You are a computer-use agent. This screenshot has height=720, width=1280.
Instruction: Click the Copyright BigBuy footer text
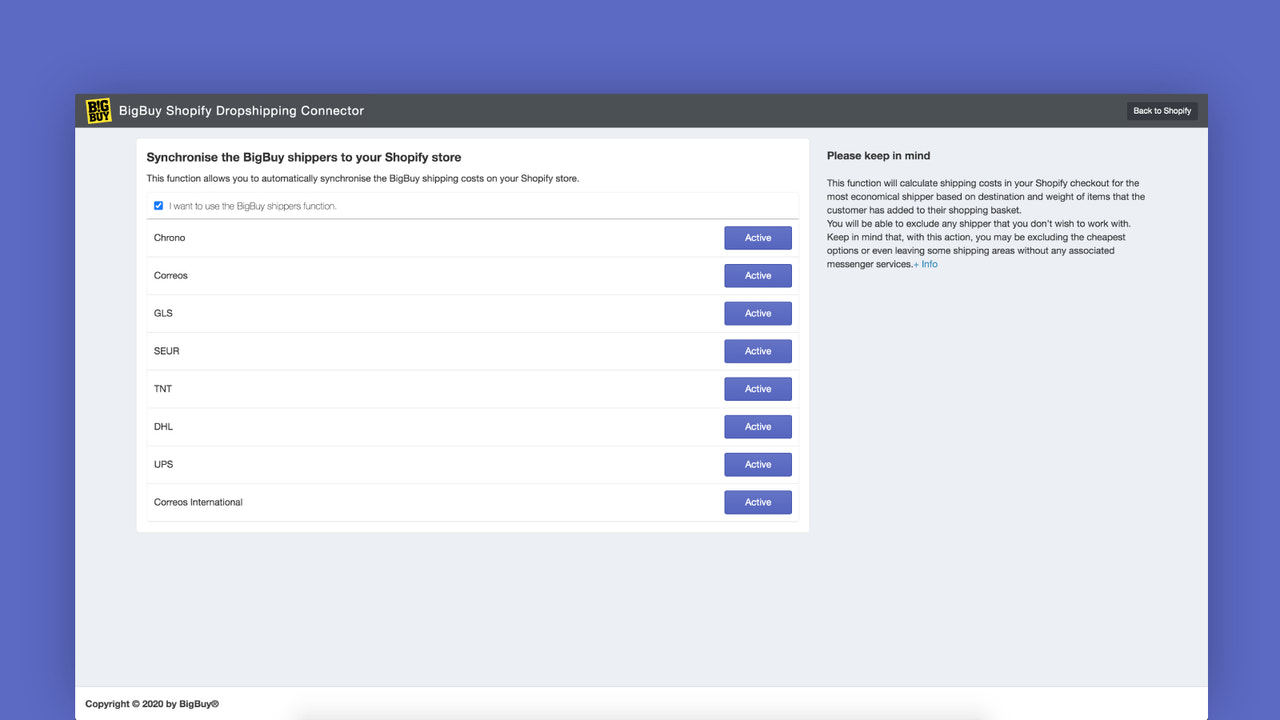click(151, 703)
